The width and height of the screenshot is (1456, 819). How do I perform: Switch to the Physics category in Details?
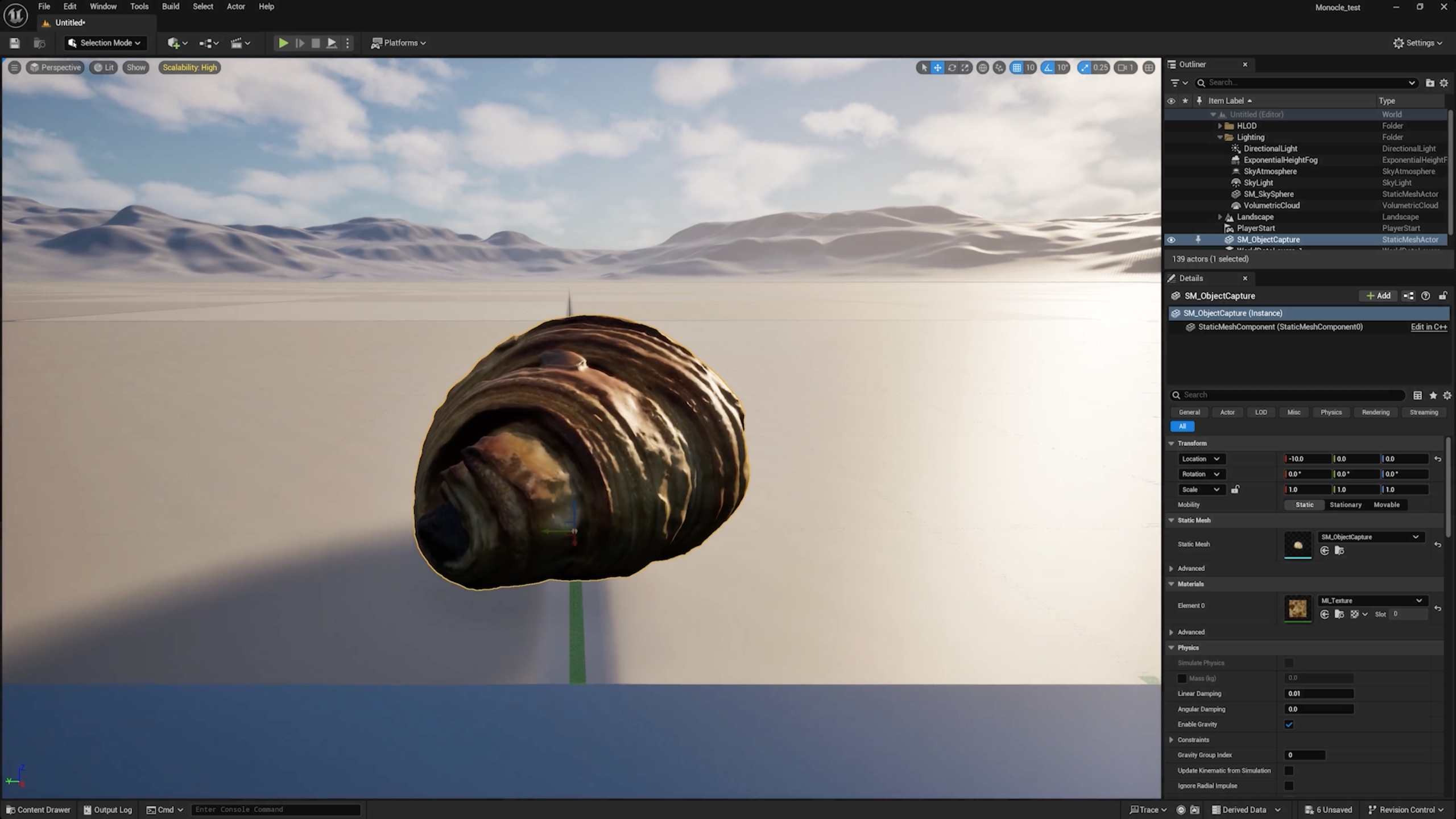click(1331, 412)
